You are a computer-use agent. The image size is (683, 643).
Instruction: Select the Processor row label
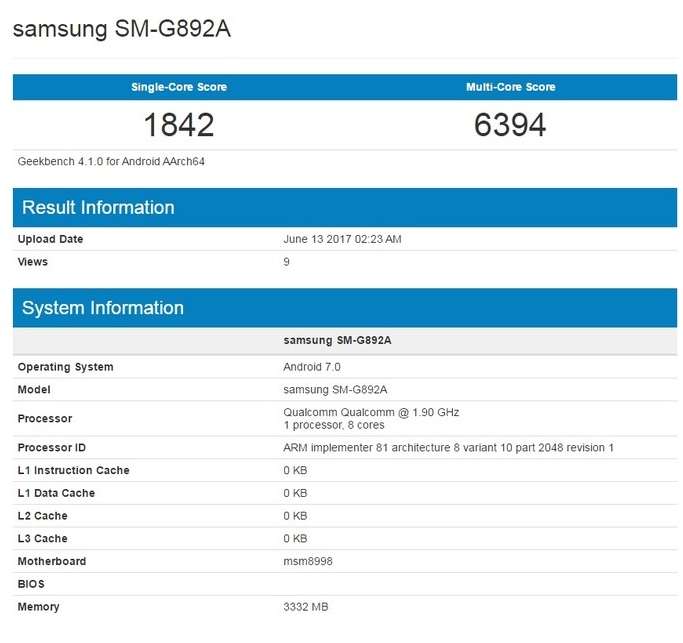(45, 419)
